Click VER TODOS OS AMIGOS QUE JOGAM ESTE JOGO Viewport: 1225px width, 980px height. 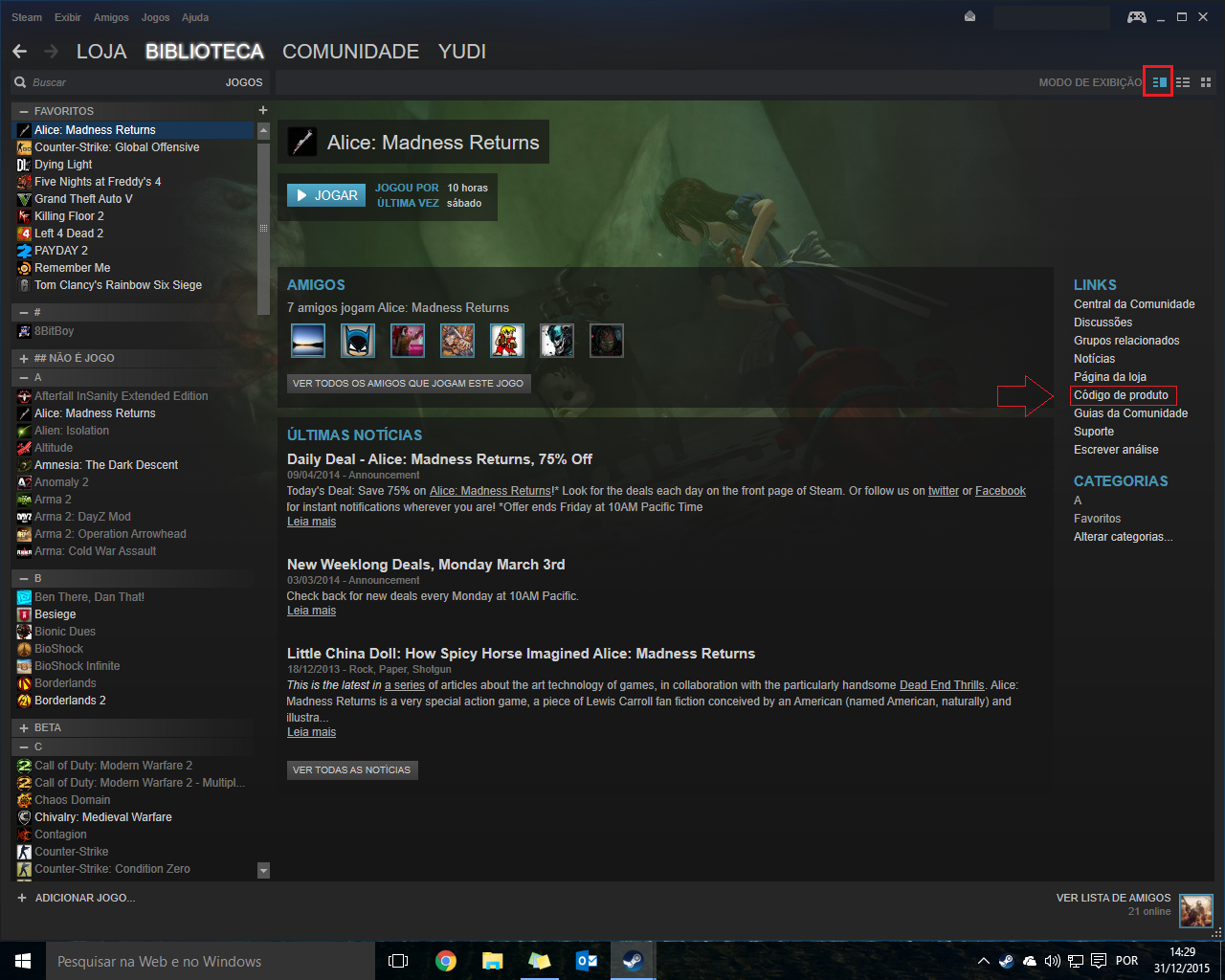pyautogui.click(x=409, y=383)
